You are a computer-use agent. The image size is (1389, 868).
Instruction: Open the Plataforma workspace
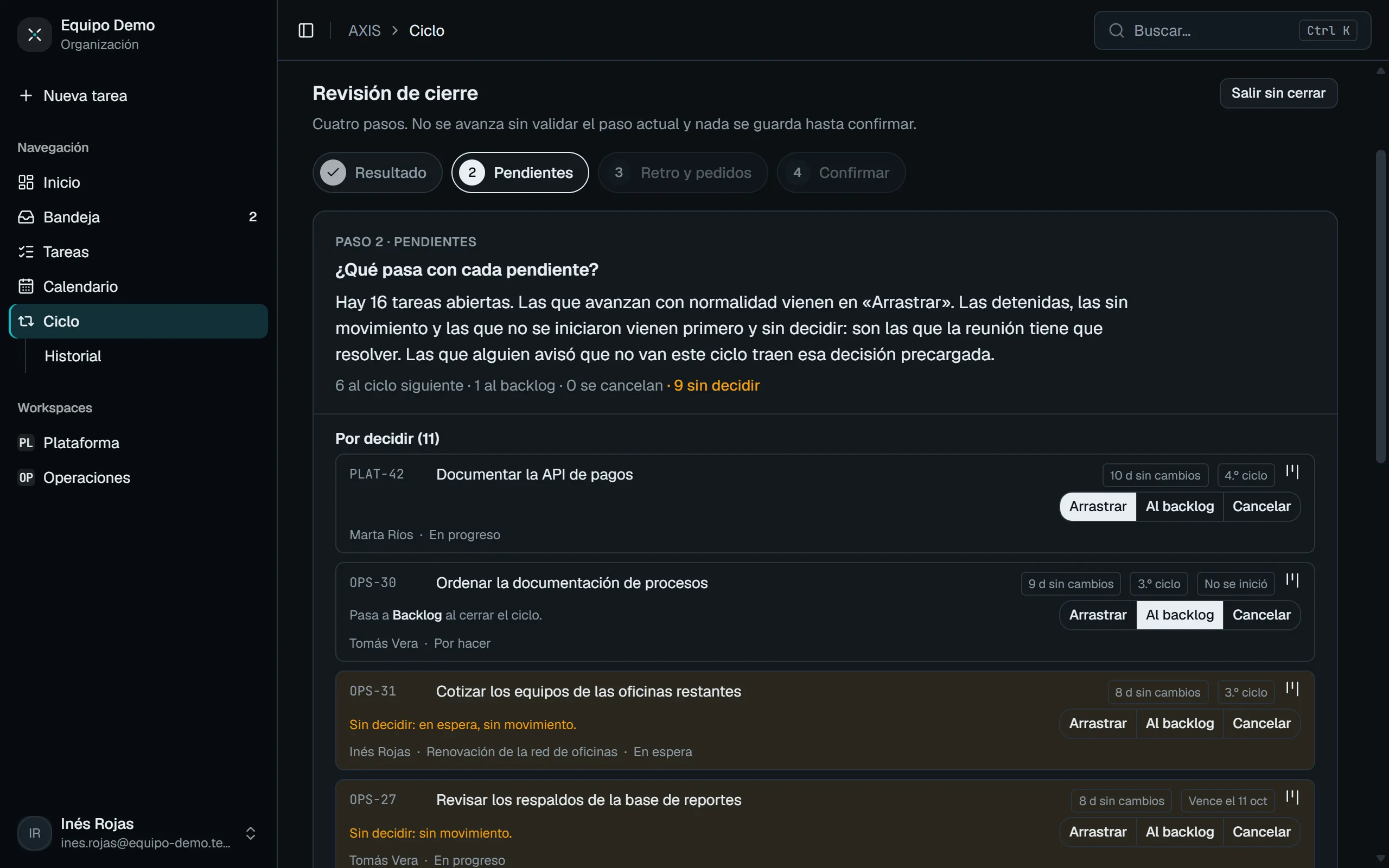pos(138,443)
